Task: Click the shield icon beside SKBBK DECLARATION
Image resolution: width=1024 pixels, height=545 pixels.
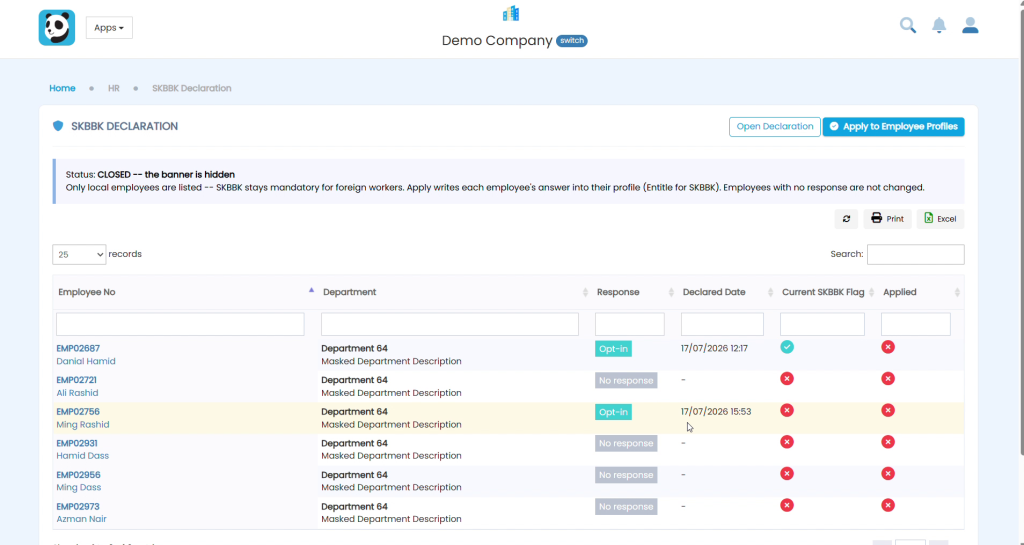Action: (58, 126)
